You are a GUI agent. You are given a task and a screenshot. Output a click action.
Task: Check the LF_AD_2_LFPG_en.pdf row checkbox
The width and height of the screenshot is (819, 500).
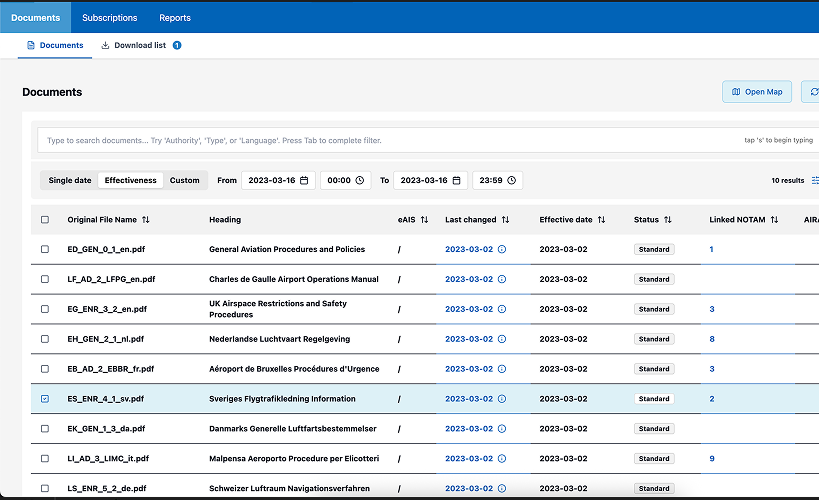click(45, 280)
